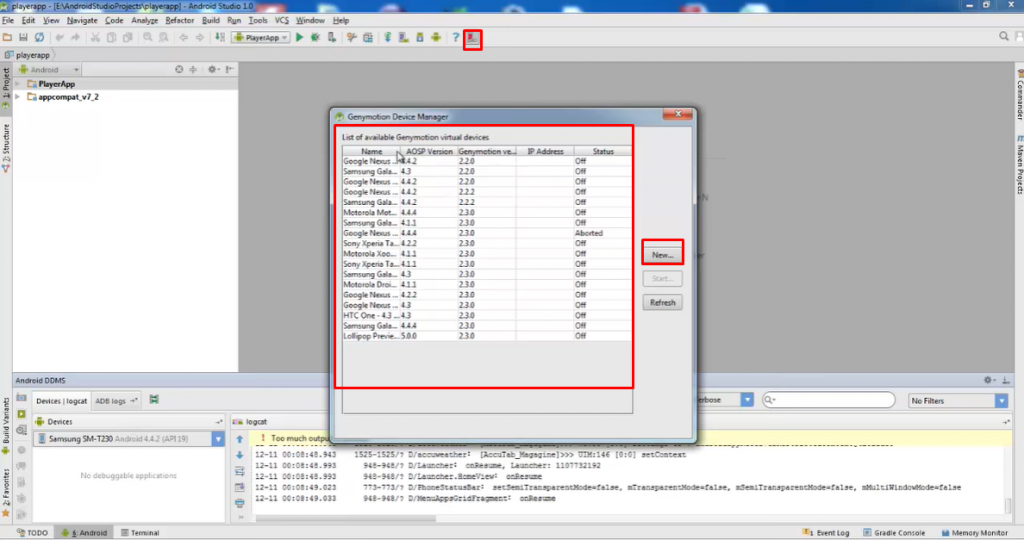Open the File menu
This screenshot has height=540, width=1024.
pyautogui.click(x=8, y=20)
